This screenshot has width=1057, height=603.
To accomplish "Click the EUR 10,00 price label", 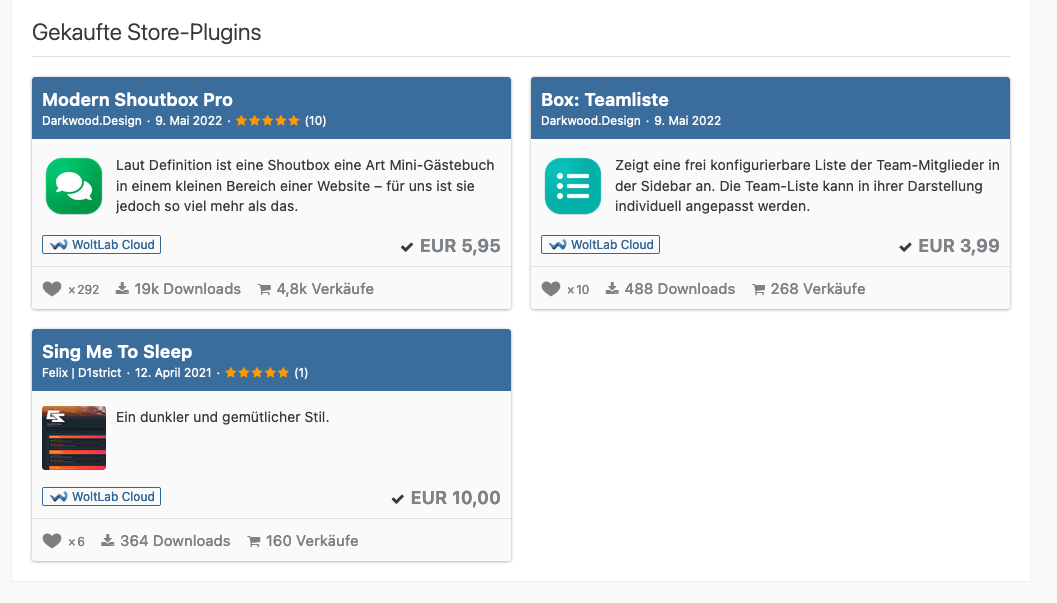I will pyautogui.click(x=455, y=498).
